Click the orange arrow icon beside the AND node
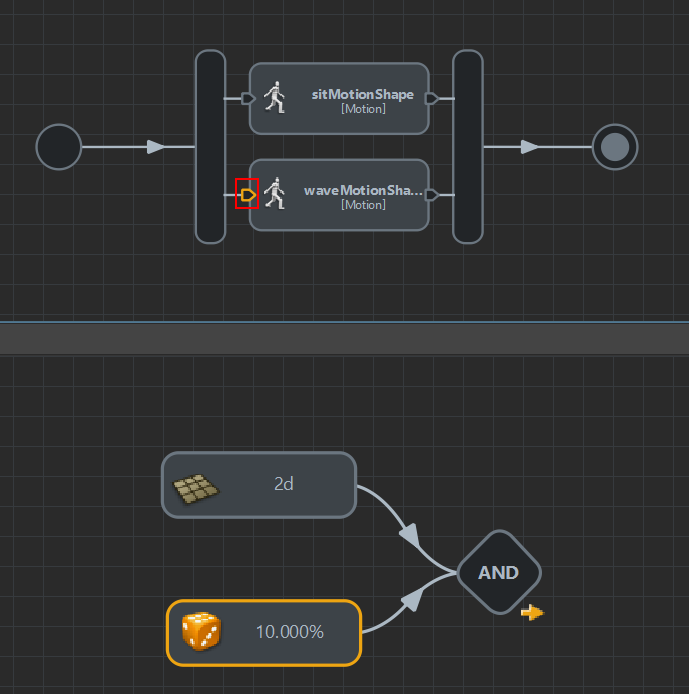 (x=532, y=613)
